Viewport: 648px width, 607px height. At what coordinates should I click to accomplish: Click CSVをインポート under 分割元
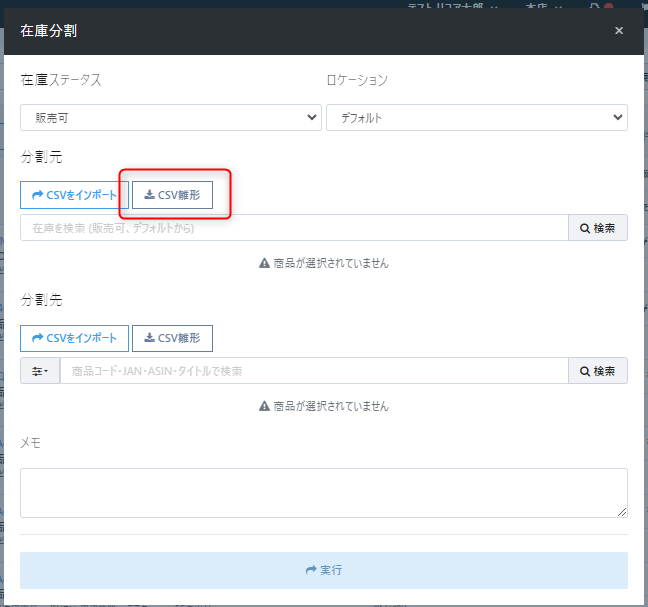pos(74,195)
